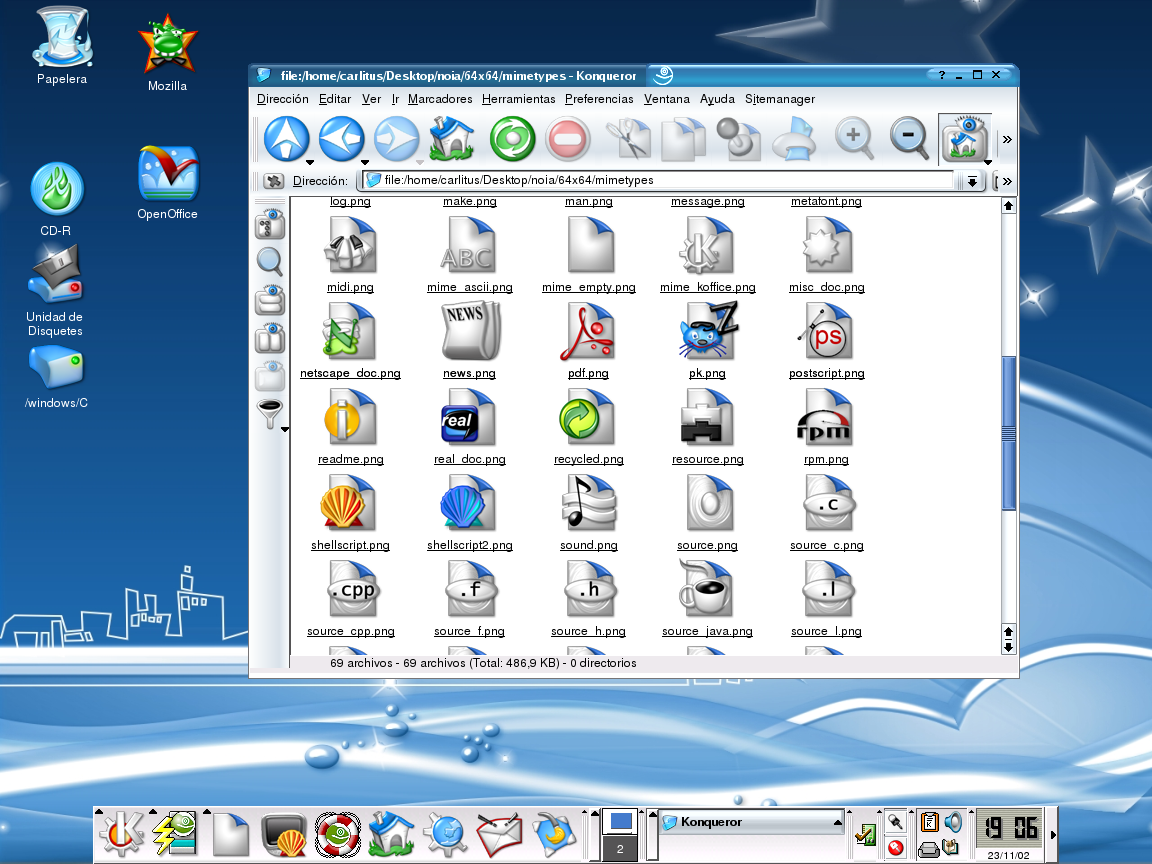Image resolution: width=1152 pixels, height=864 pixels.
Task: Open the postscript.png file link
Action: pyautogui.click(x=827, y=373)
